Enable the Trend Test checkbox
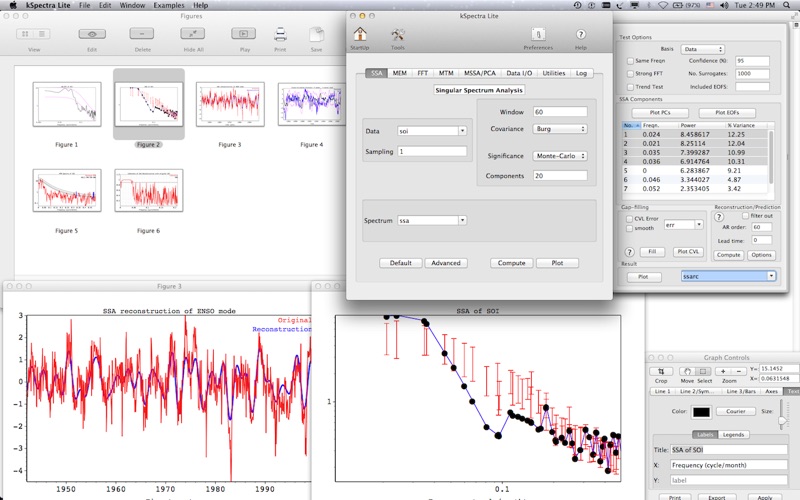Screen dimensions: 800x500 click(x=630, y=87)
